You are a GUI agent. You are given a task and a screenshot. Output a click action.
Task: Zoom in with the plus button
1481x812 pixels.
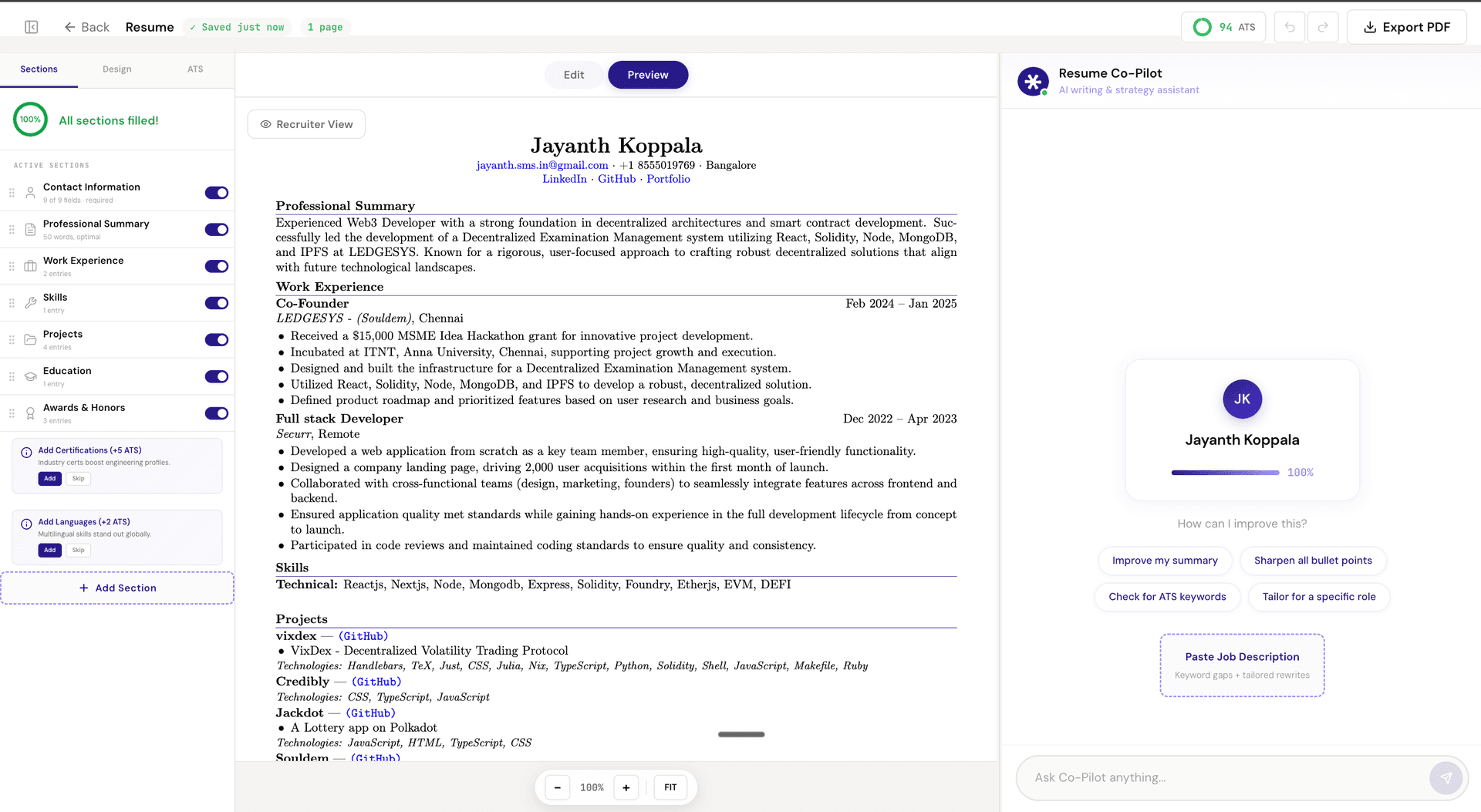pos(626,787)
